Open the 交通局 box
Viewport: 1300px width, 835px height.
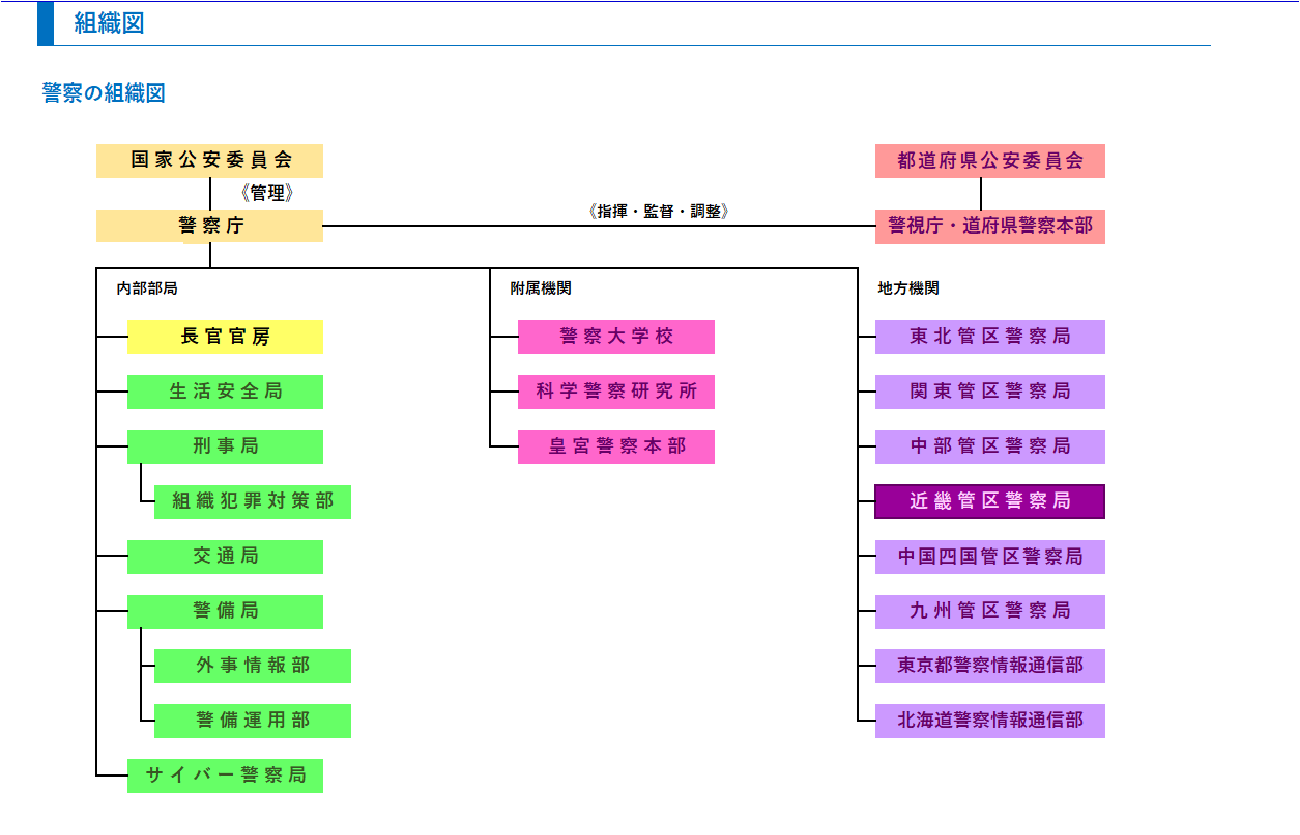point(225,556)
